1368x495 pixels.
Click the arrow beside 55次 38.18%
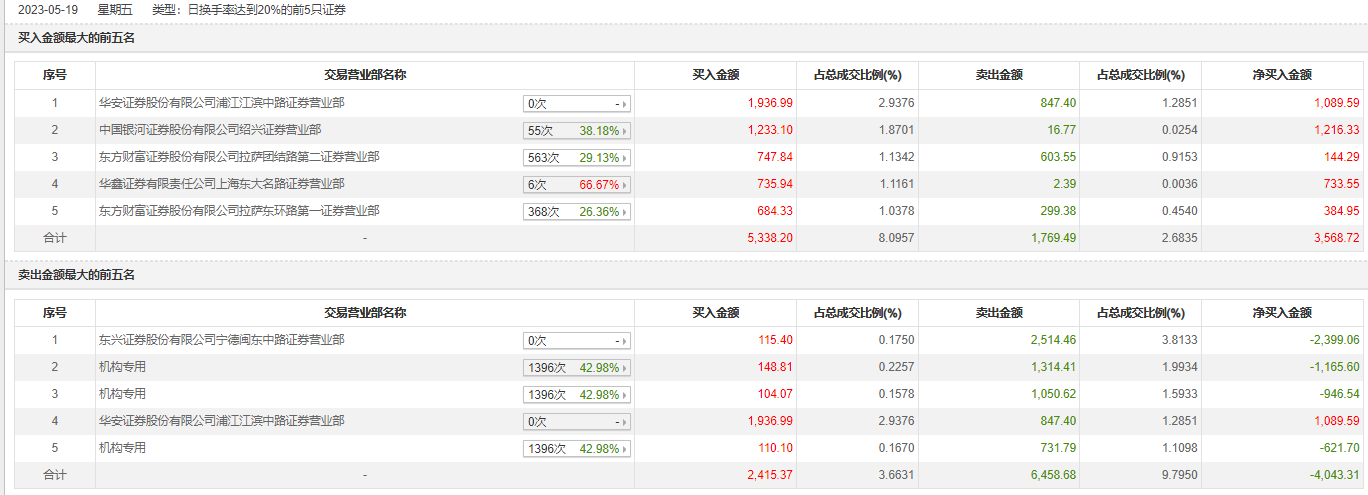pos(627,131)
